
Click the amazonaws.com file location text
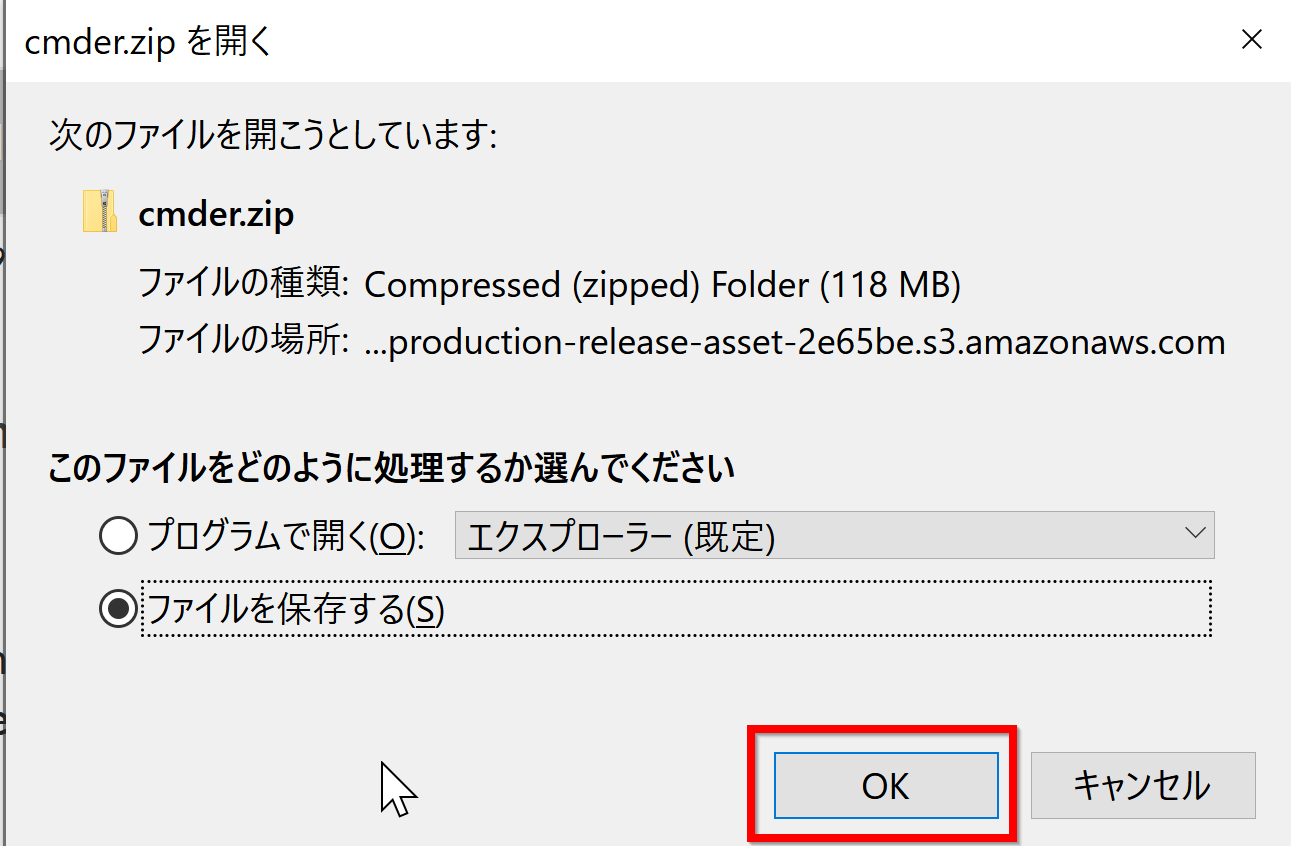click(x=795, y=343)
